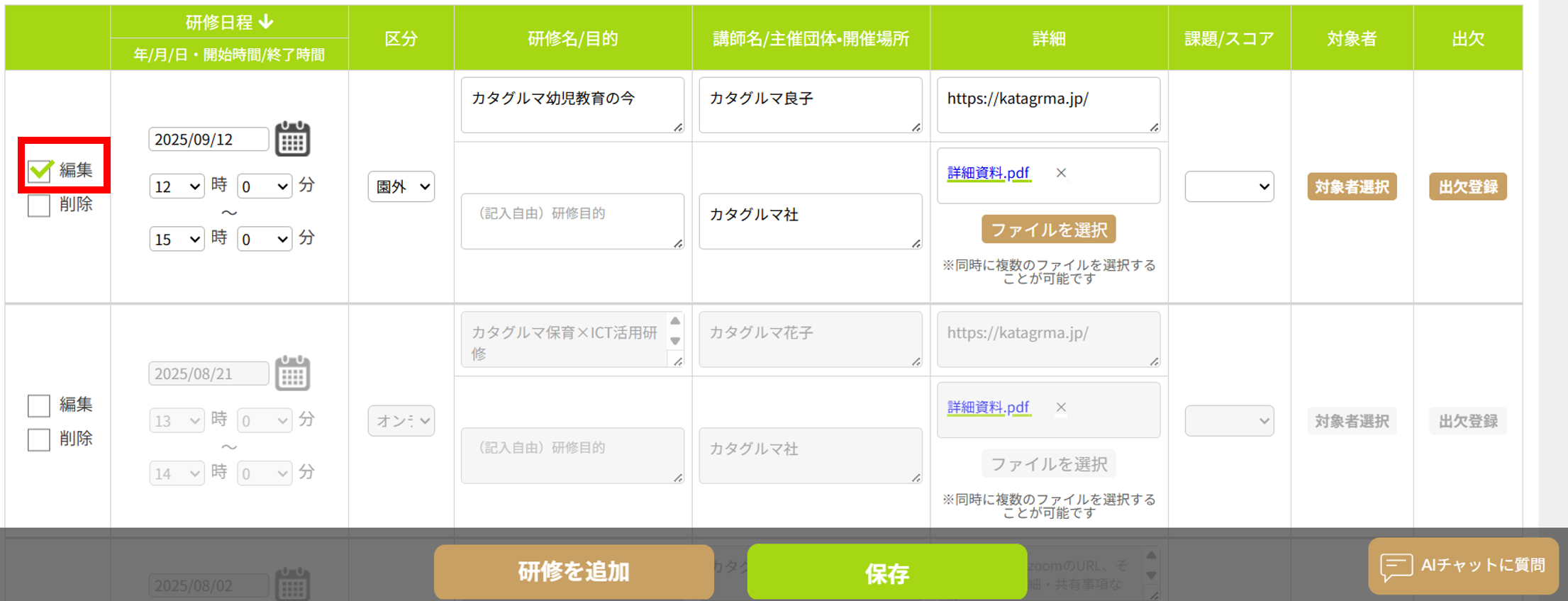
Task: Tick 削除 checkbox for 2025/08/21 training
Action: (39, 439)
